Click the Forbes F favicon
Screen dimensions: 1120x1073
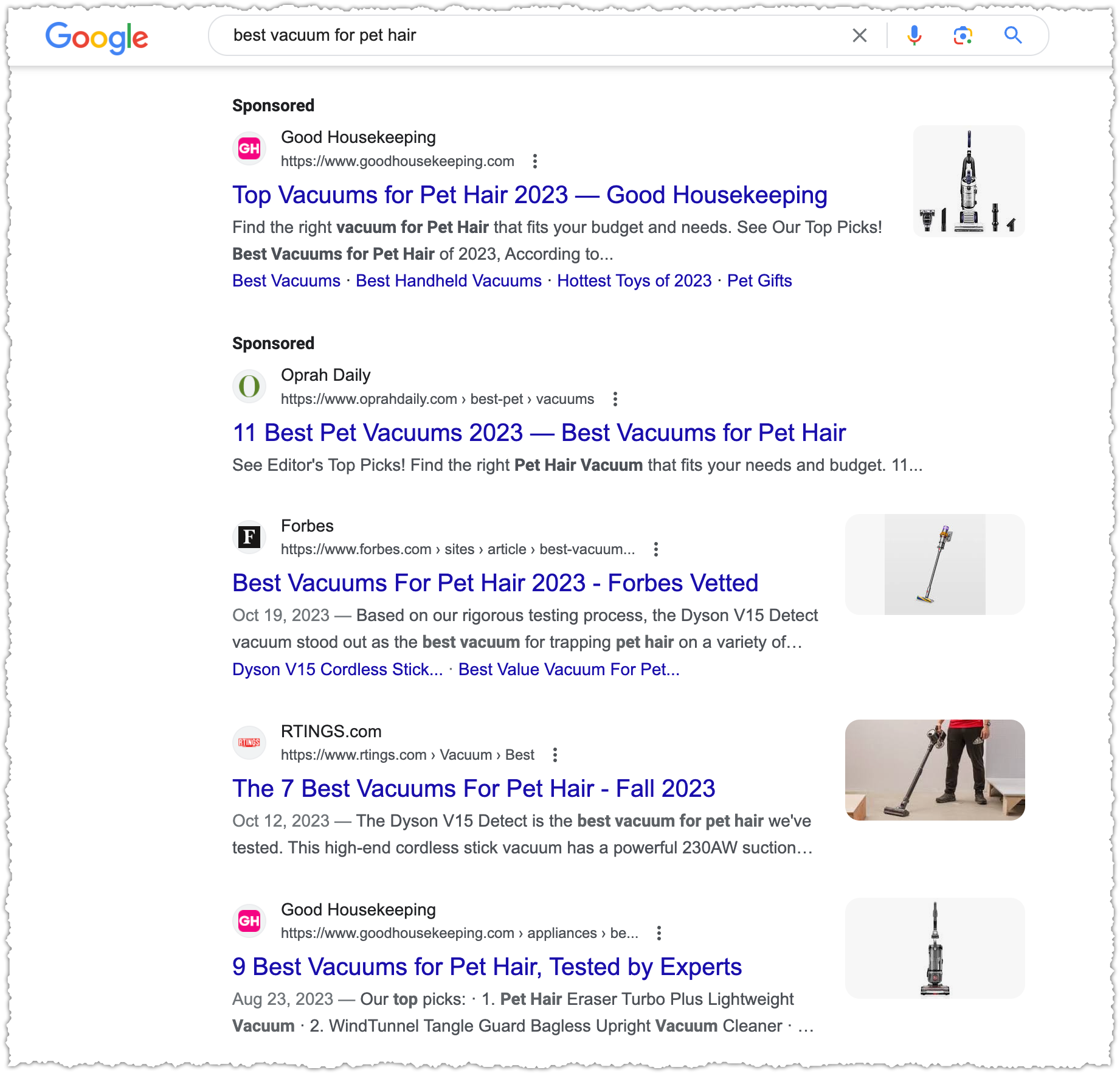coord(249,536)
